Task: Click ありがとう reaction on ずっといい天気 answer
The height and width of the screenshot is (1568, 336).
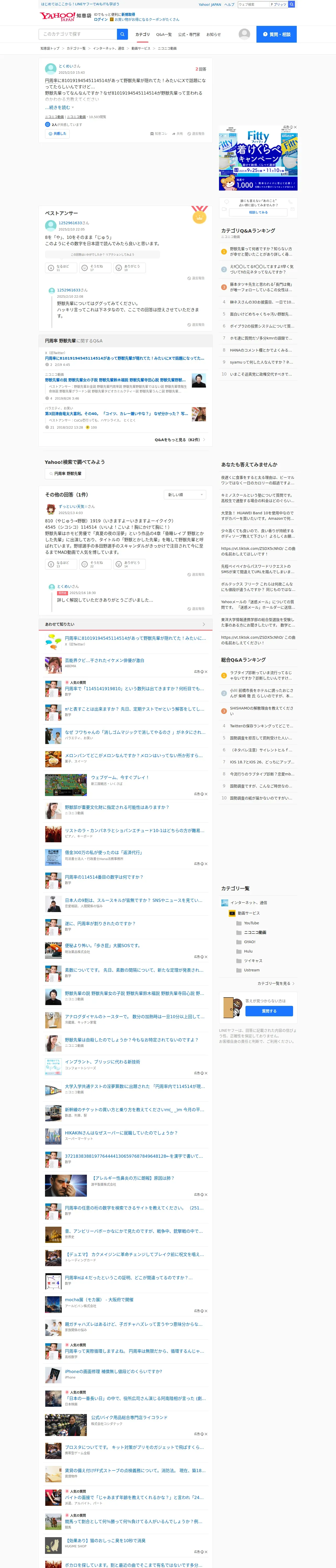Action: click(130, 564)
